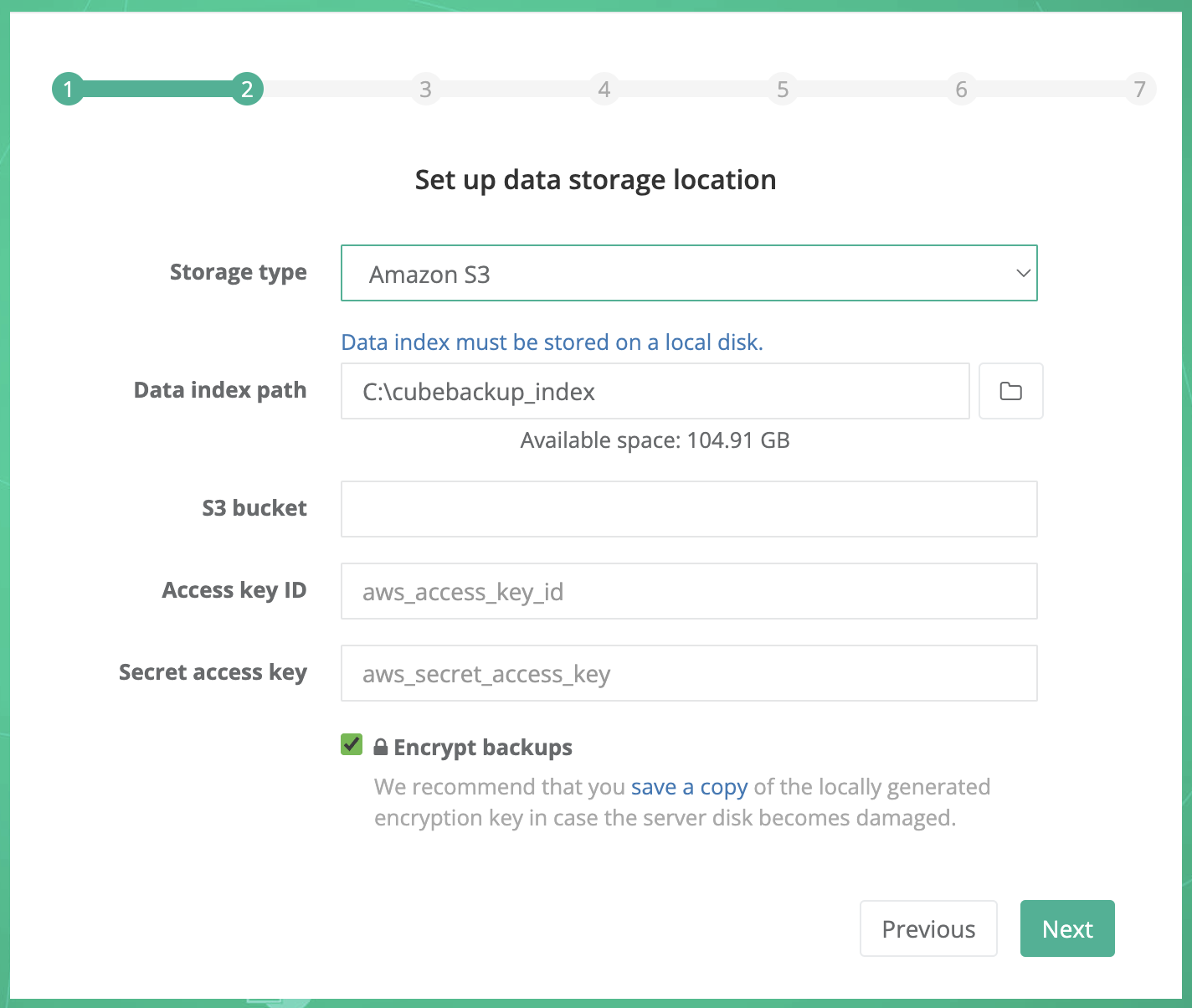Click step 1 circle in the progress bar

[x=68, y=89]
